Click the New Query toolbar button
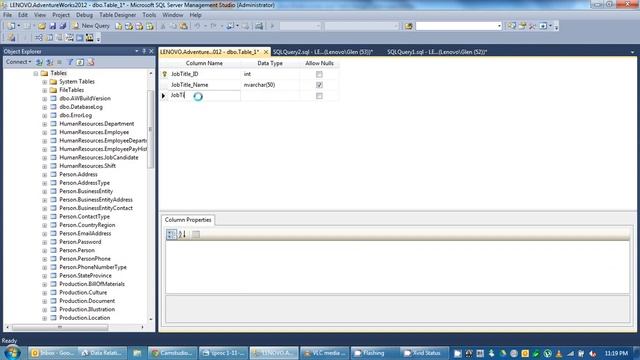Image resolution: width=640 pixels, height=360 pixels. pos(91,26)
